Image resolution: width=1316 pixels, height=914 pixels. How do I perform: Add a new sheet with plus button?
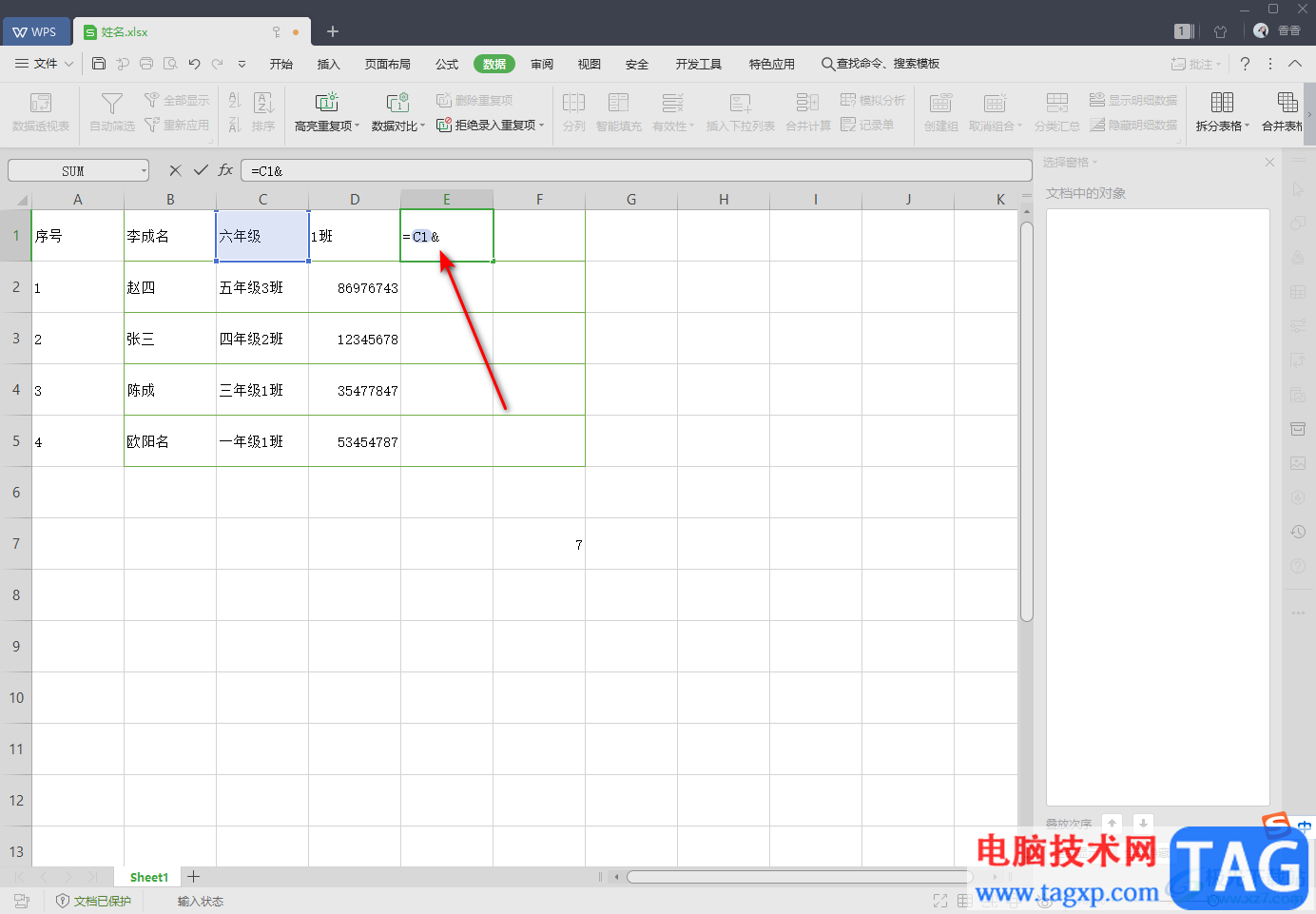[193, 877]
